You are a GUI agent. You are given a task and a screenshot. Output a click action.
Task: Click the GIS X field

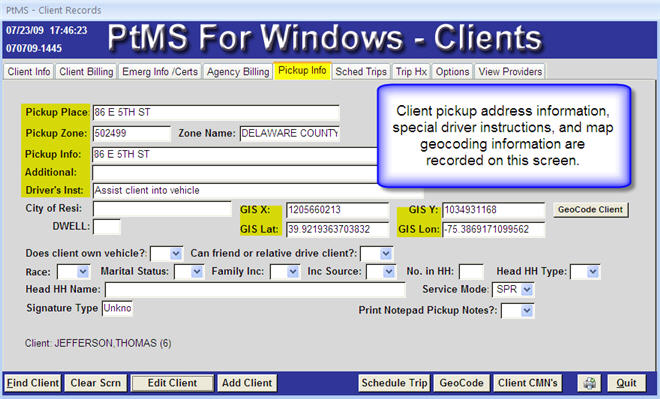[338, 210]
